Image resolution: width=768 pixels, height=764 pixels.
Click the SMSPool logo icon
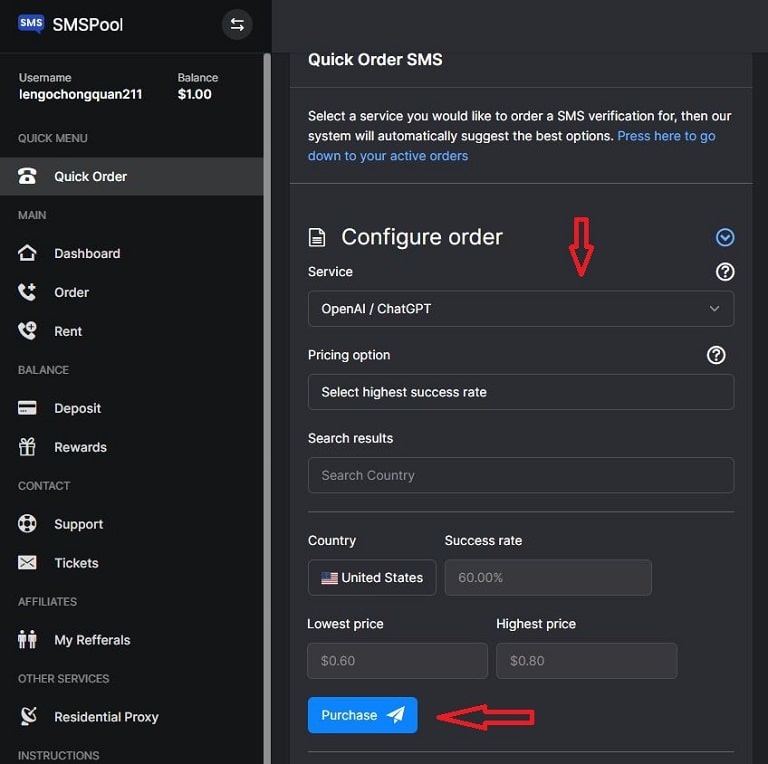pos(31,24)
